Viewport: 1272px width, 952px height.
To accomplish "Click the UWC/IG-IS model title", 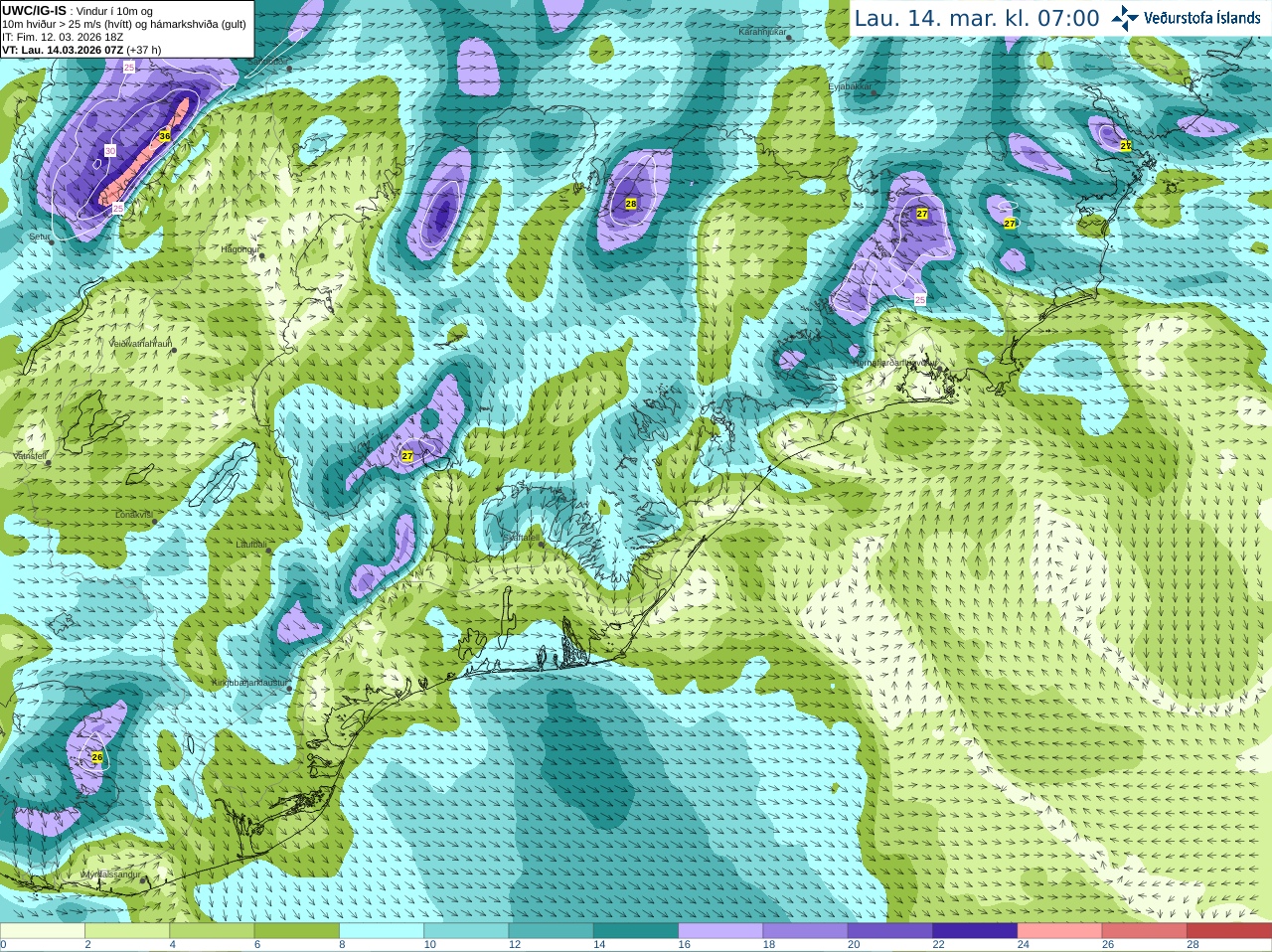I will tap(34, 10).
